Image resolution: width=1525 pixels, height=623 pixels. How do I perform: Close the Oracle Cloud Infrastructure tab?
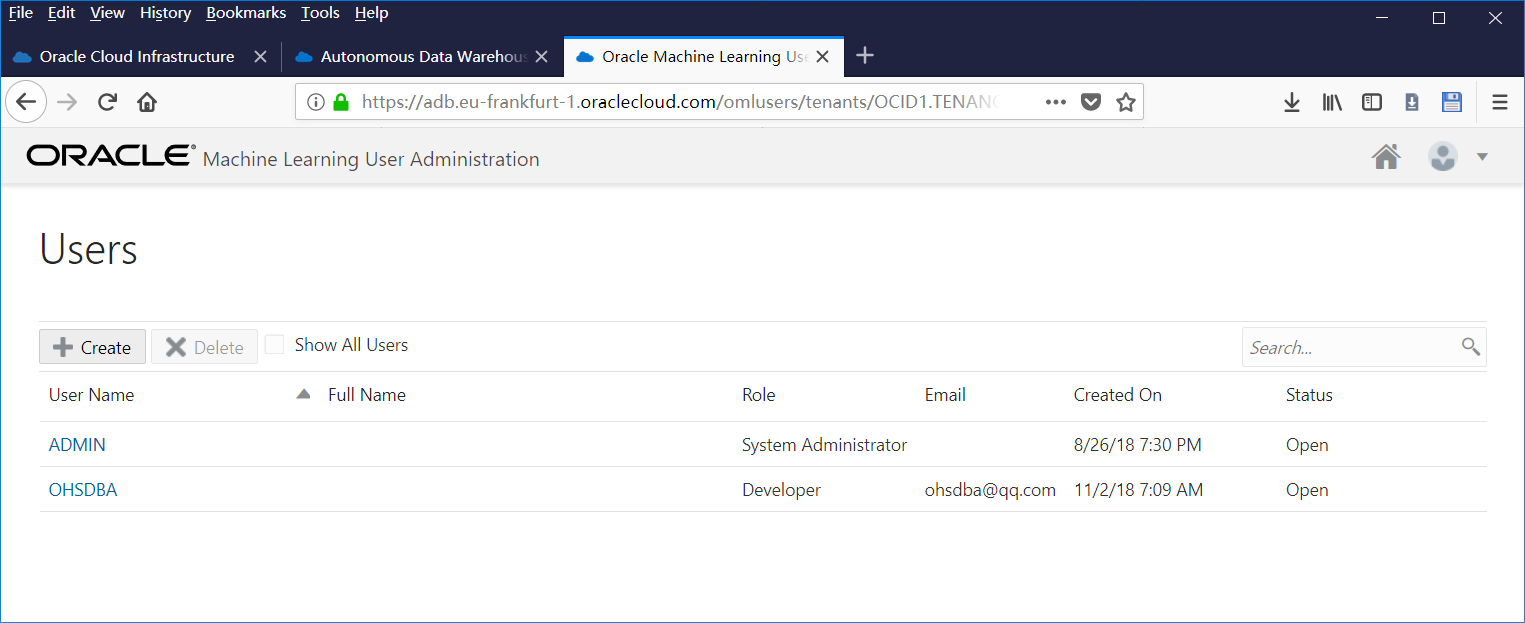260,57
